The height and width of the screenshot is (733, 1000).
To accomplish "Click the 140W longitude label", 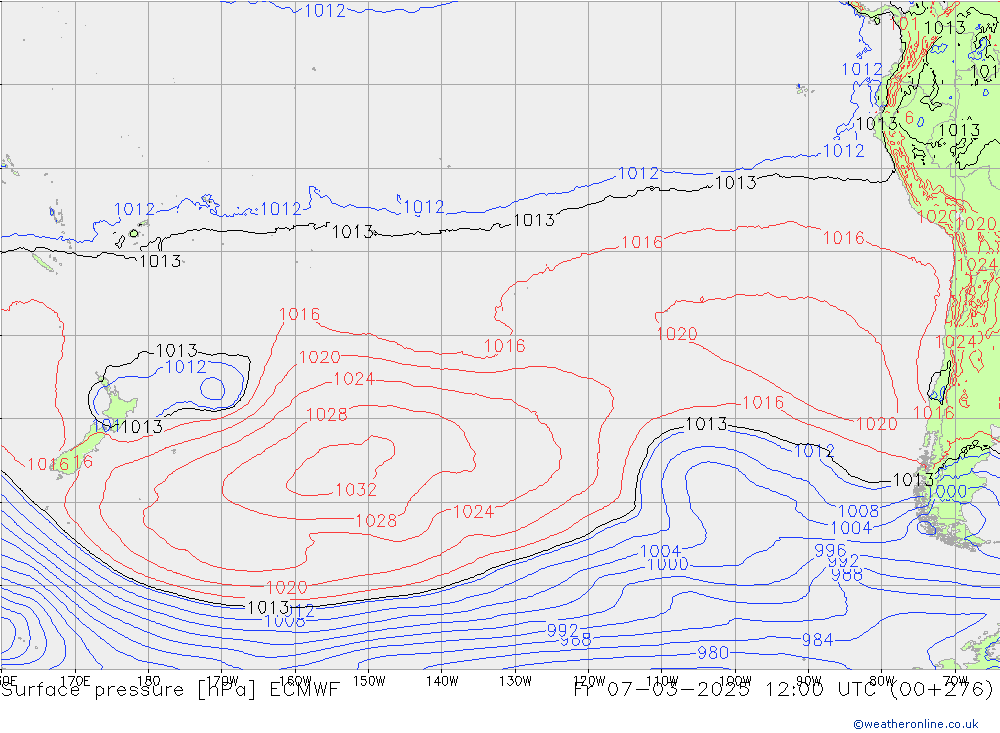I will click(443, 681).
